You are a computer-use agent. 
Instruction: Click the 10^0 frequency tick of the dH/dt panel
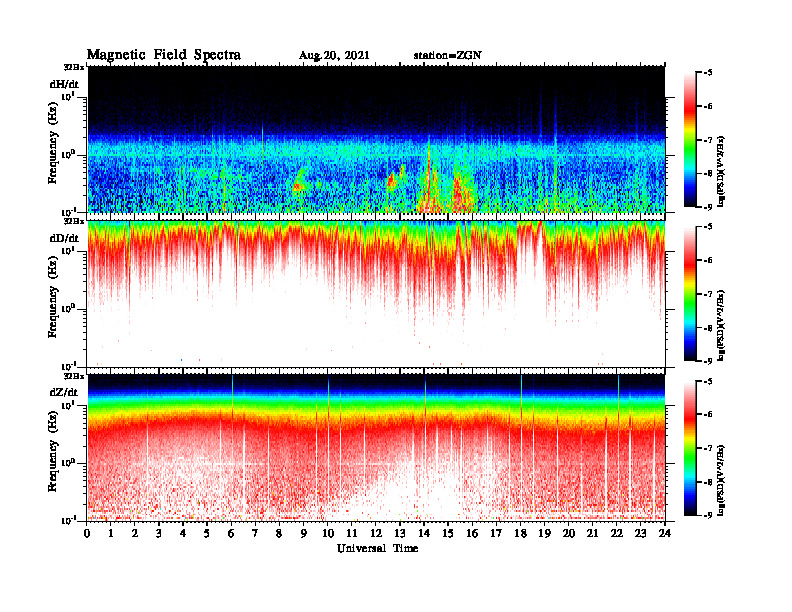point(68,154)
